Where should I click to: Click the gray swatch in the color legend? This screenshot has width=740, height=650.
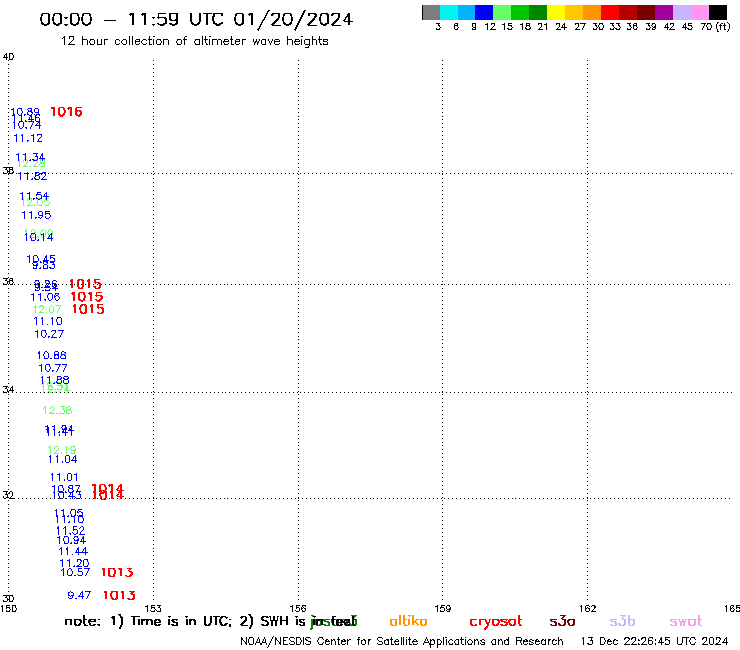point(431,12)
